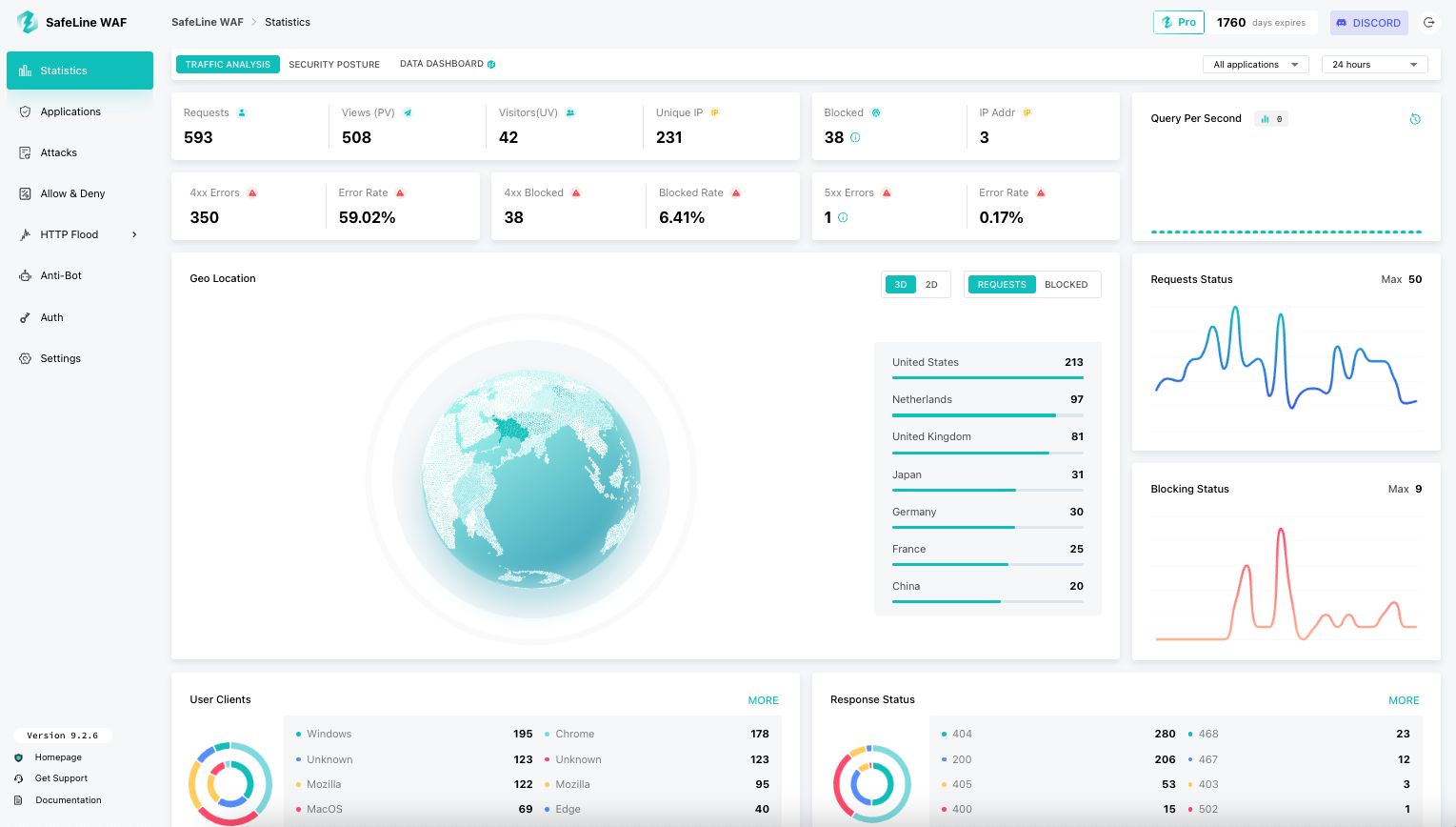Switch Geo Location to 2D view
The width and height of the screenshot is (1456, 827).
pos(931,285)
